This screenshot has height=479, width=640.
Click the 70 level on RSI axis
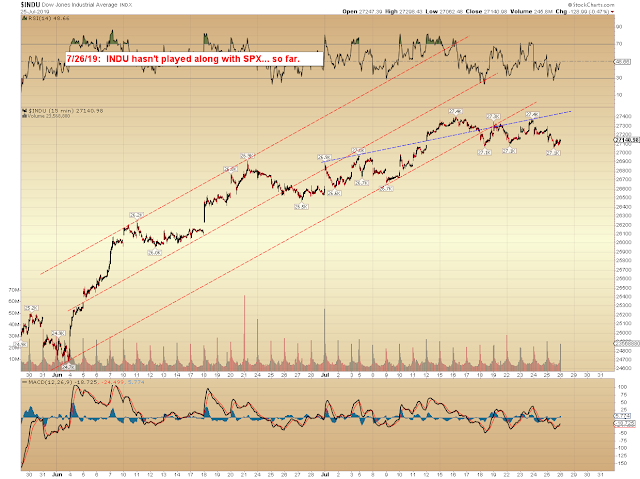619,44
